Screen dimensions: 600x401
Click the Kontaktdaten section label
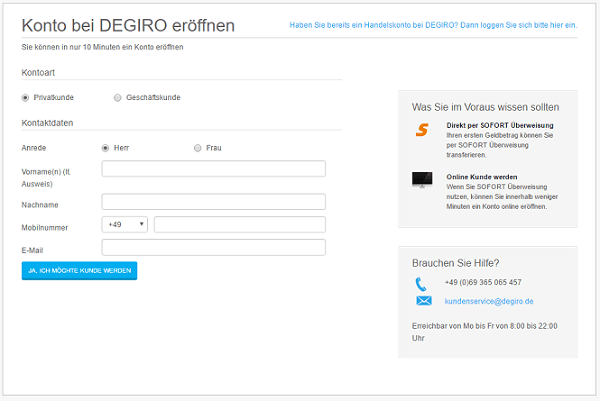(x=47, y=123)
